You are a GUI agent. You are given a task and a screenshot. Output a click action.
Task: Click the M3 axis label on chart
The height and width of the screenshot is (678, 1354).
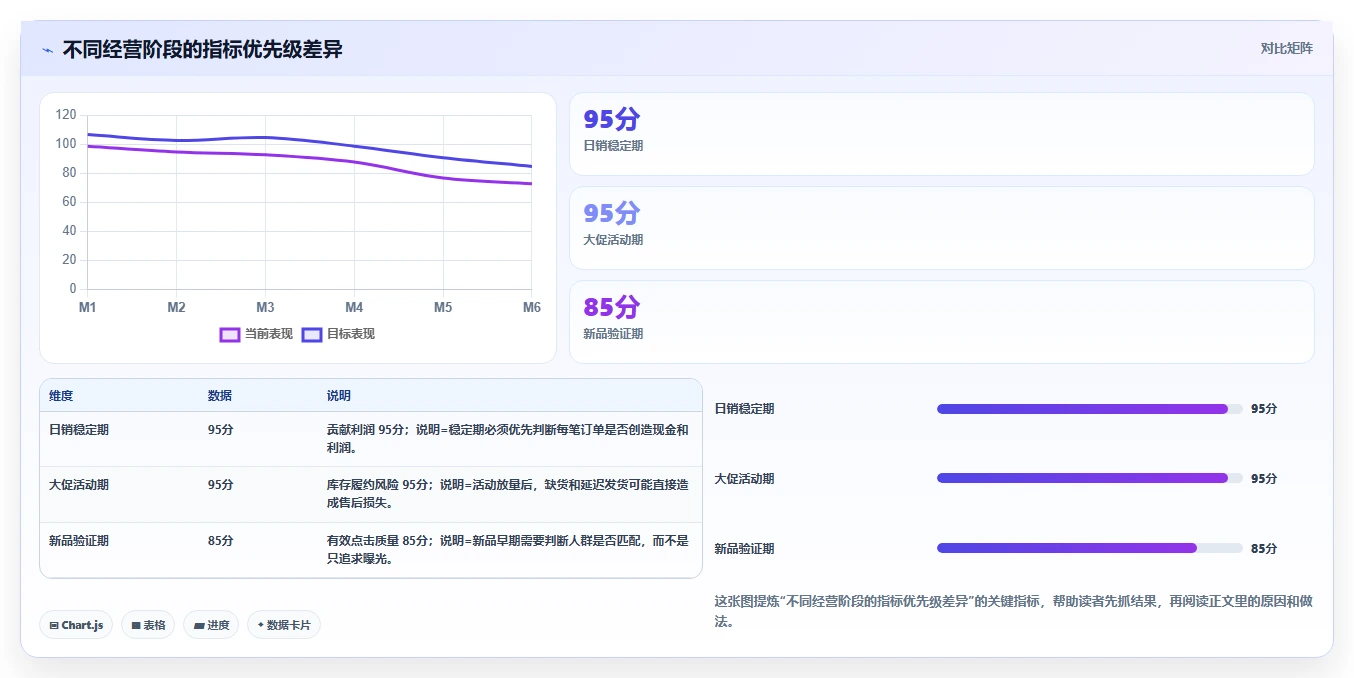click(265, 307)
